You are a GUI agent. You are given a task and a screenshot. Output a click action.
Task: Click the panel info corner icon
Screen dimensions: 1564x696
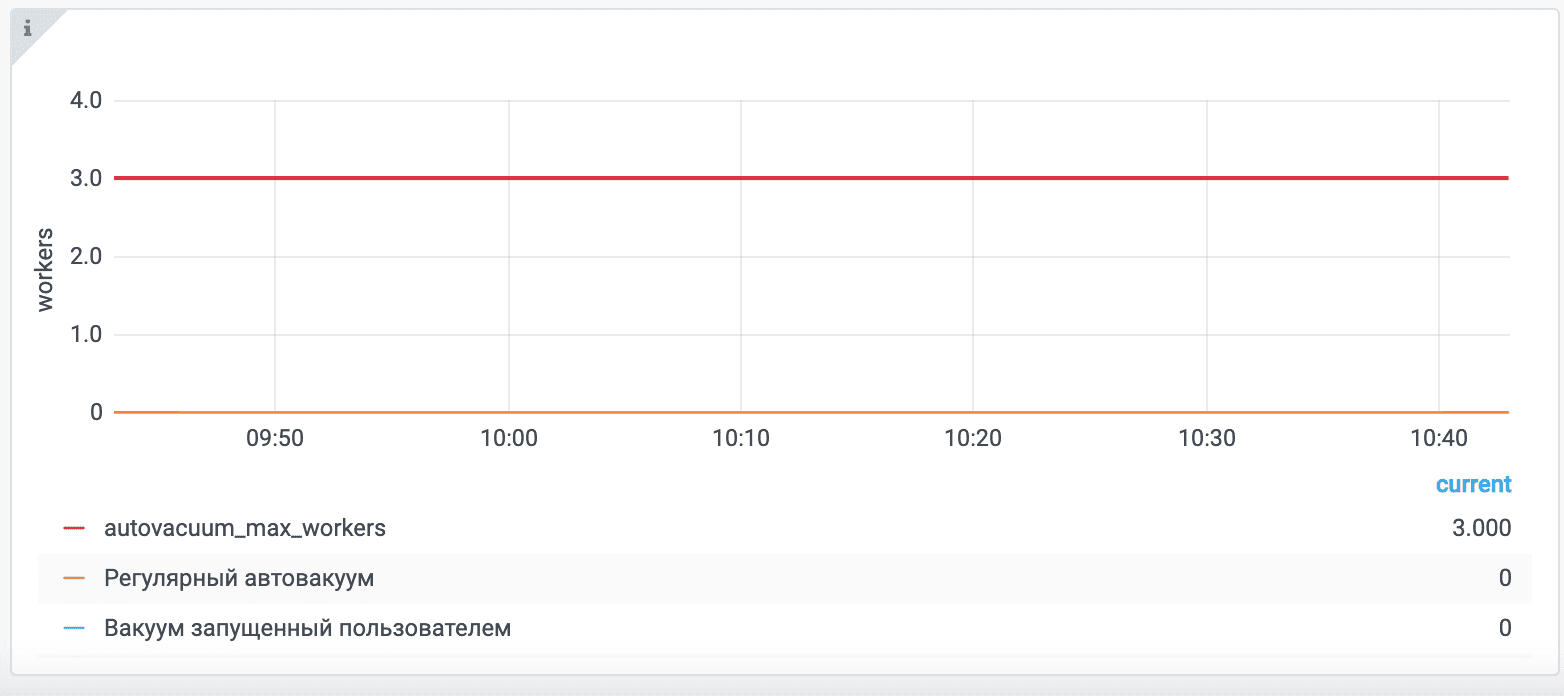(27, 28)
